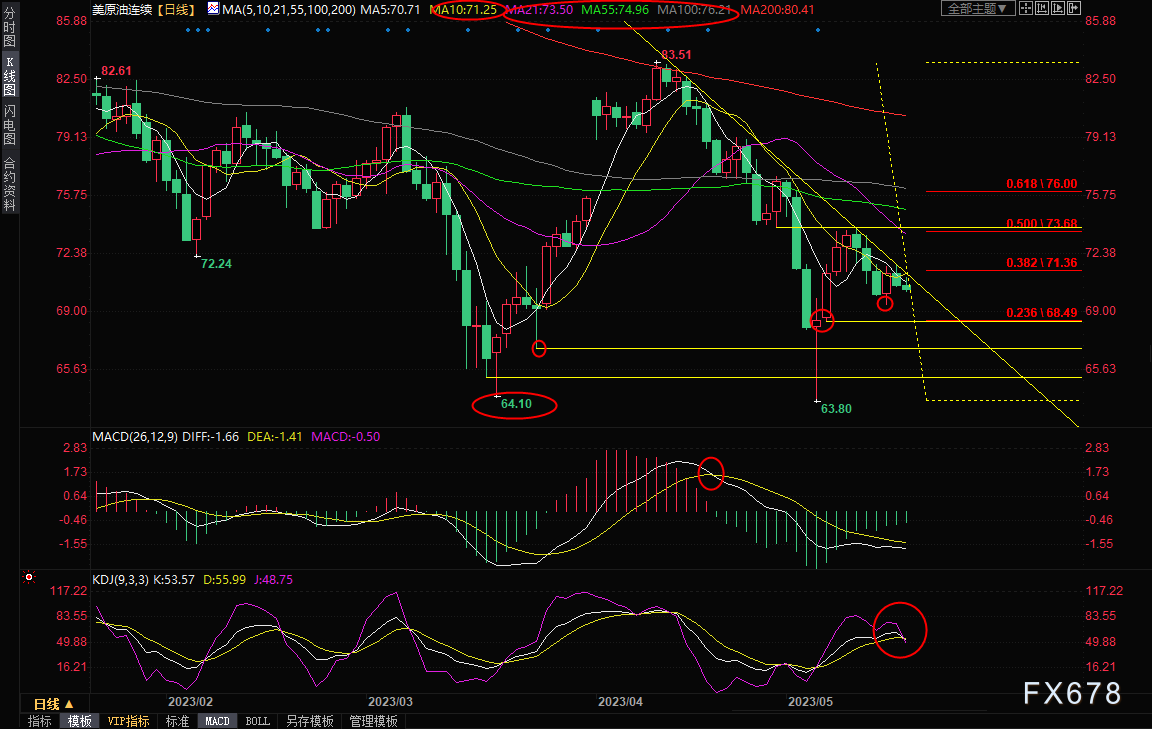1152x729 pixels.
Task: Click the D:55.99 value
Action: (224, 580)
